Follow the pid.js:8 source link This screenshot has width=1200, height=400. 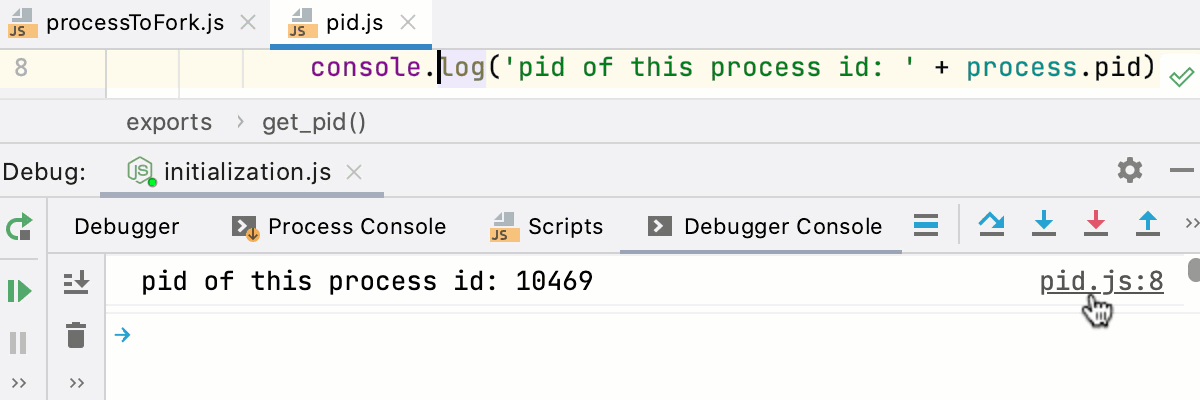point(1101,282)
